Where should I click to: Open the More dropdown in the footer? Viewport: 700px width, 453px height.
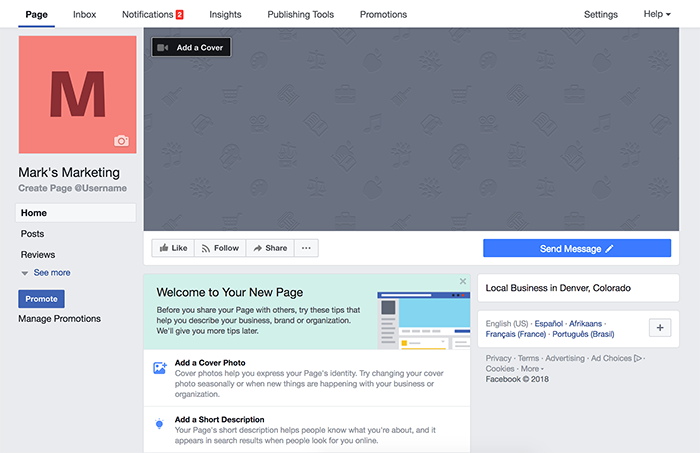(x=532, y=369)
